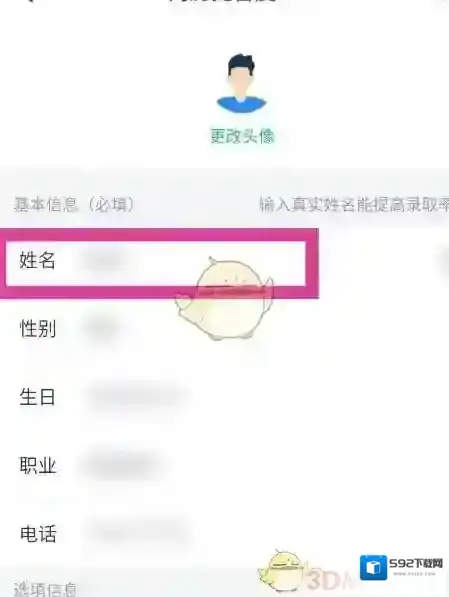Open the 生日 date row
The image size is (449, 597).
coord(224,397)
